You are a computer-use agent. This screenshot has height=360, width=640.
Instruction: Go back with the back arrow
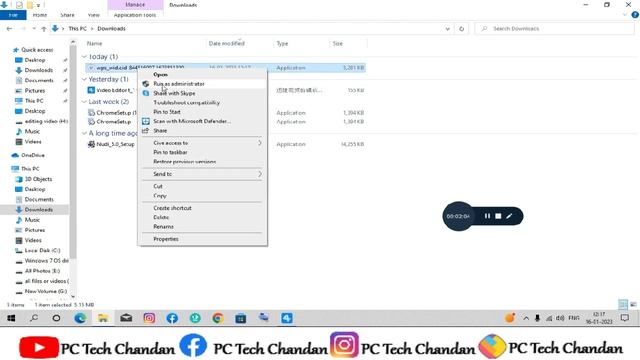pos(9,29)
